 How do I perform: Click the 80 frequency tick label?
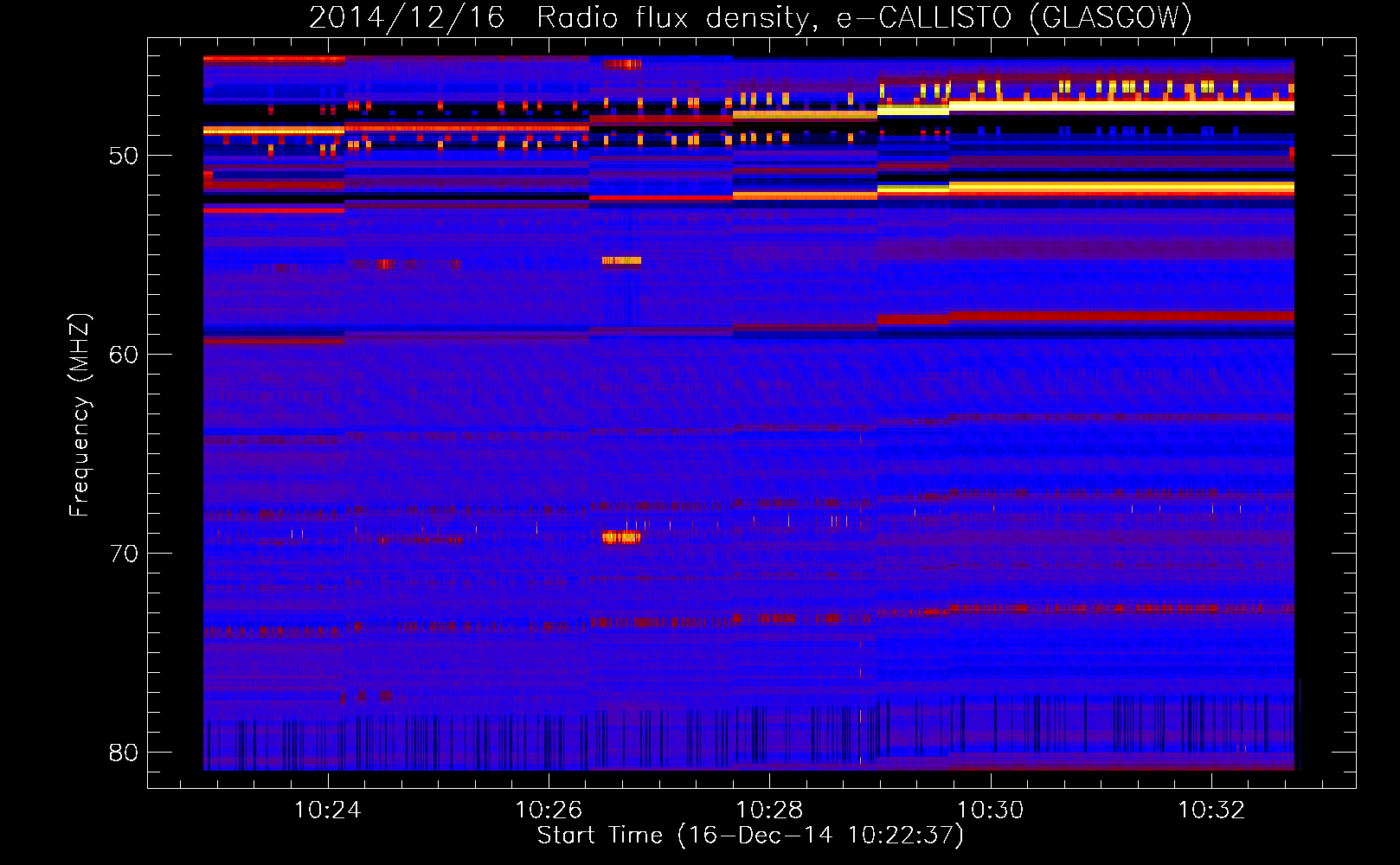(124, 753)
